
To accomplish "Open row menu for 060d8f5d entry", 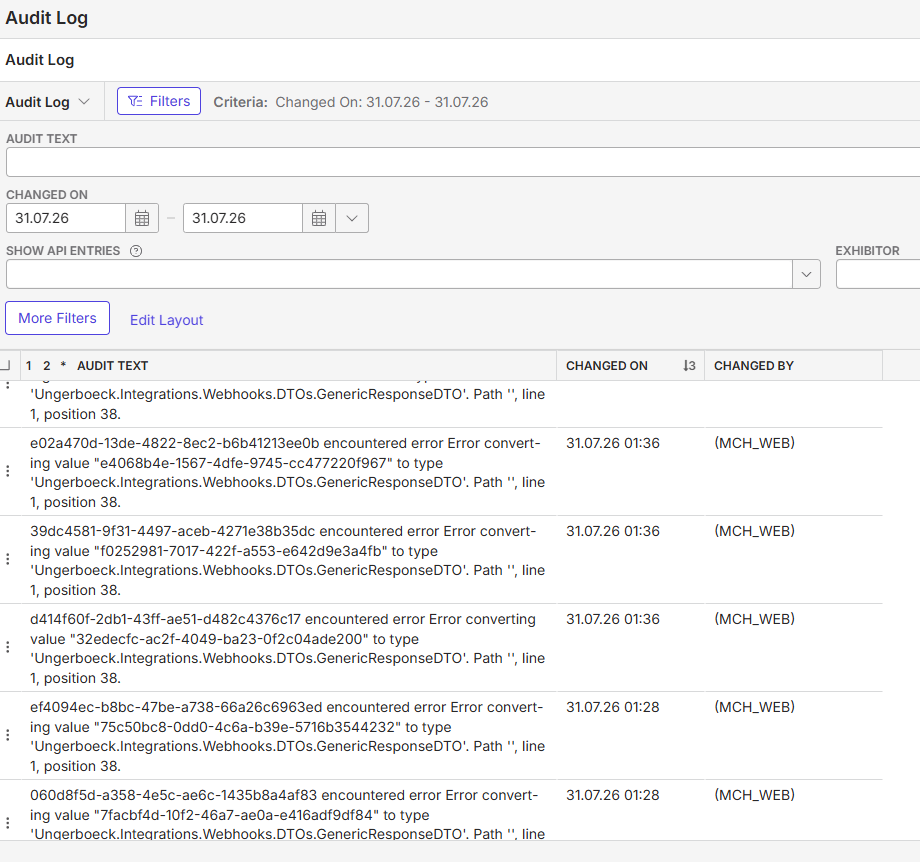I will pyautogui.click(x=8, y=823).
